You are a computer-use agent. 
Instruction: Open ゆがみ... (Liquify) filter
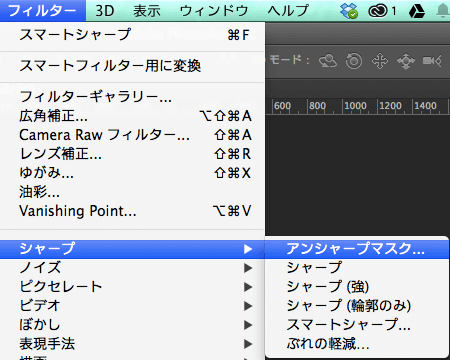click(x=133, y=173)
